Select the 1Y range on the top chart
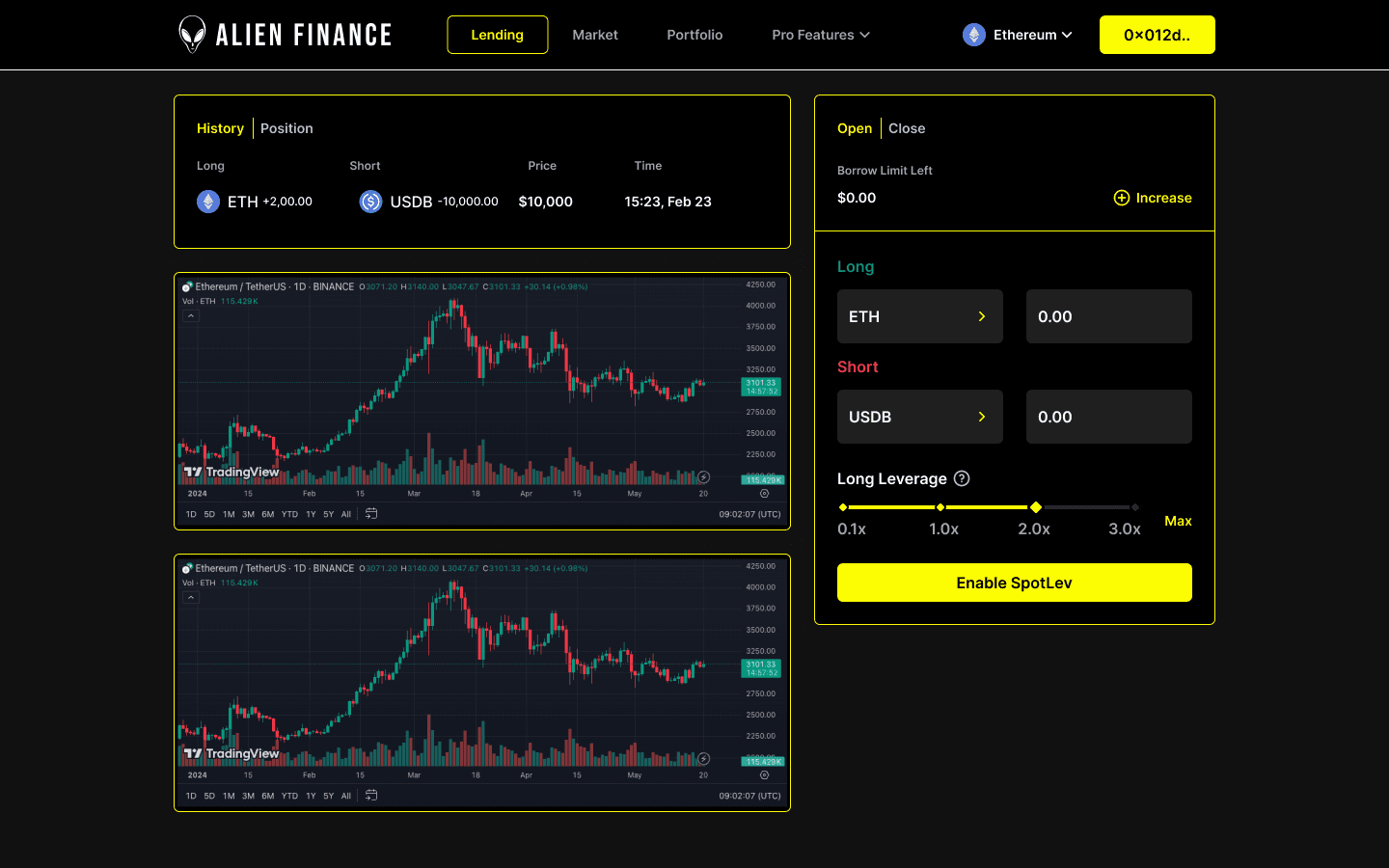 tap(311, 514)
